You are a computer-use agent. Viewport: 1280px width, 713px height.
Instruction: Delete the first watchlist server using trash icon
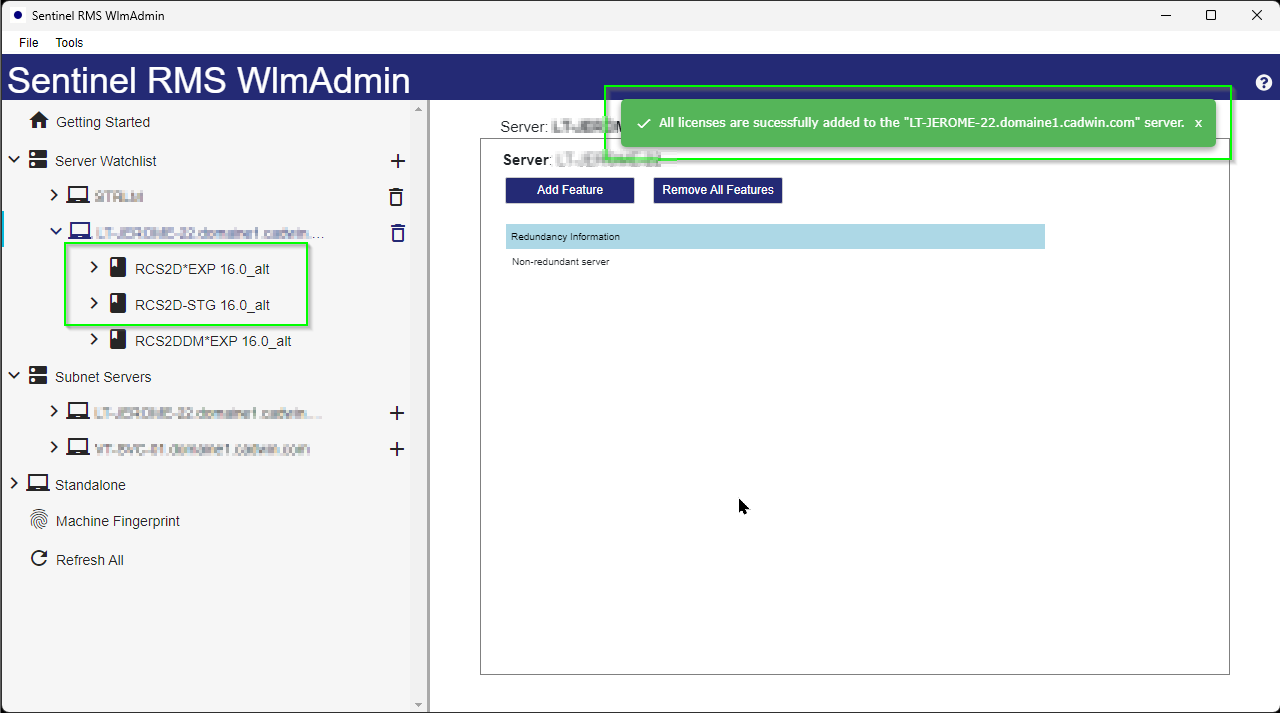point(396,197)
